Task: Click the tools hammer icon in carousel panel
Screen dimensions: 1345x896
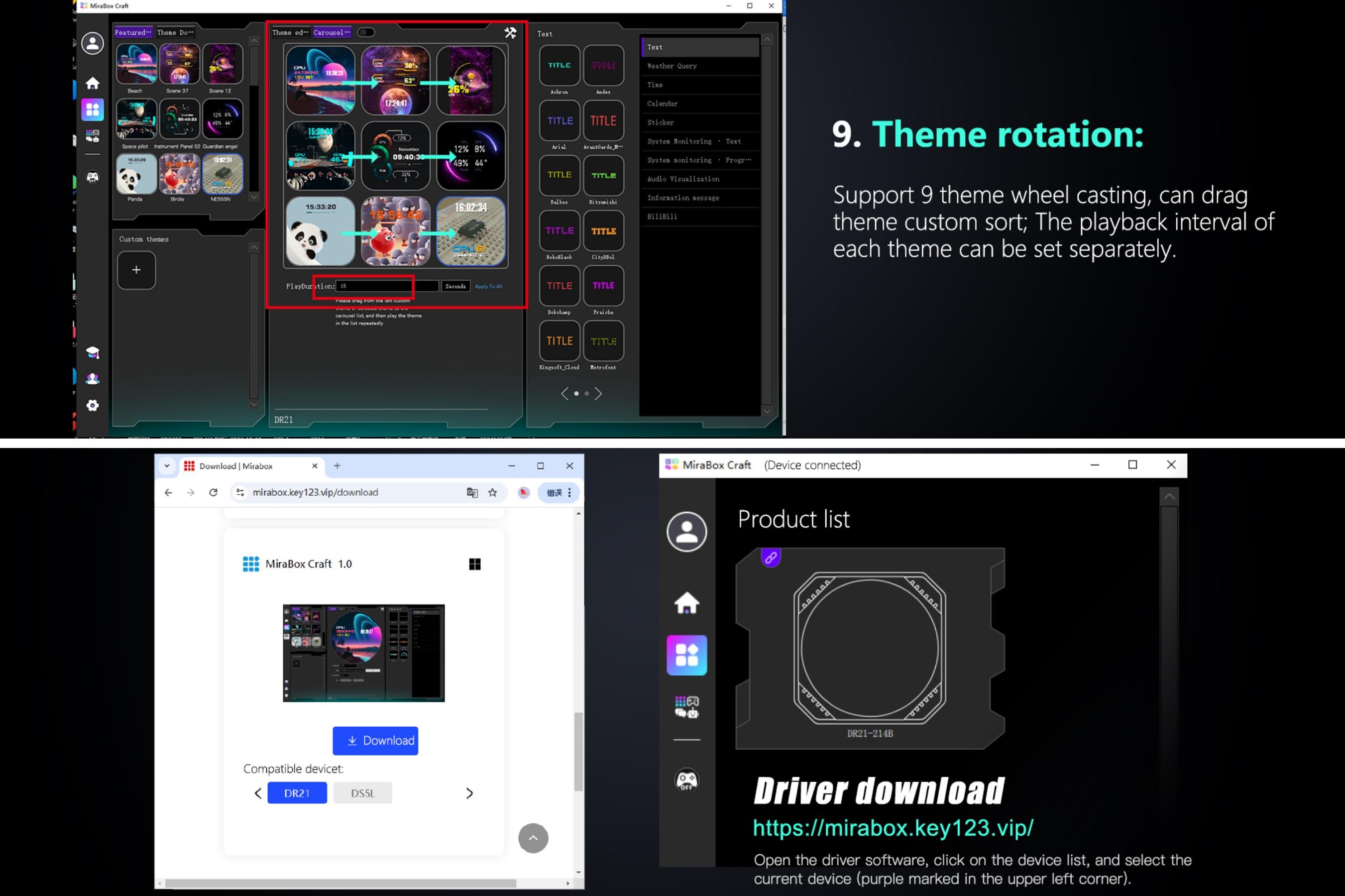Action: tap(510, 32)
